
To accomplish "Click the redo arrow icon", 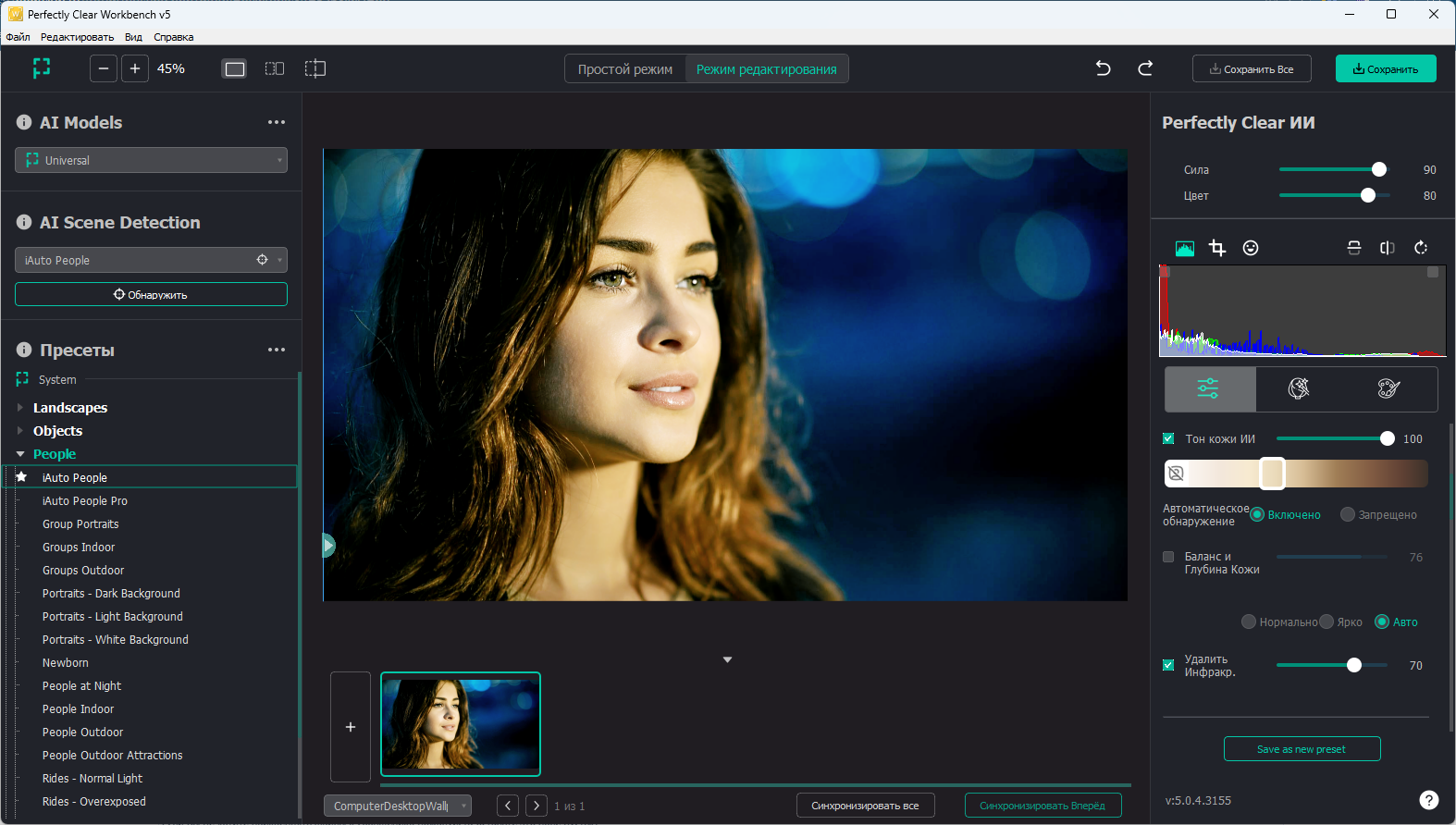I will pos(1145,68).
